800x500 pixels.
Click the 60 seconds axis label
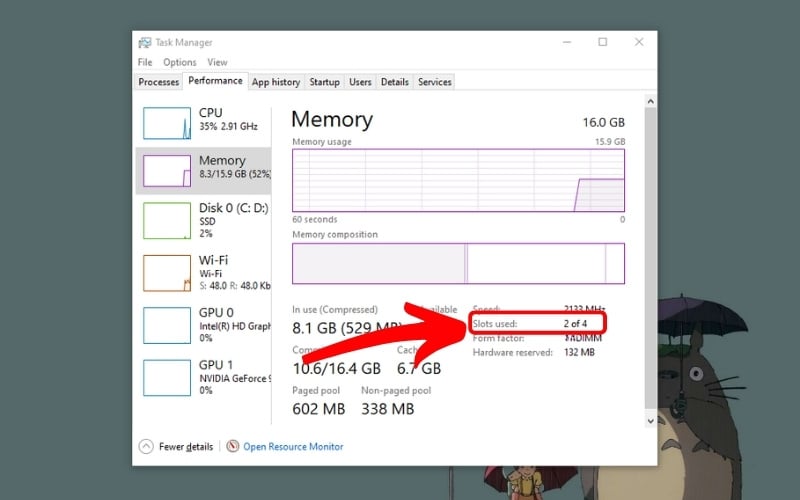point(315,219)
